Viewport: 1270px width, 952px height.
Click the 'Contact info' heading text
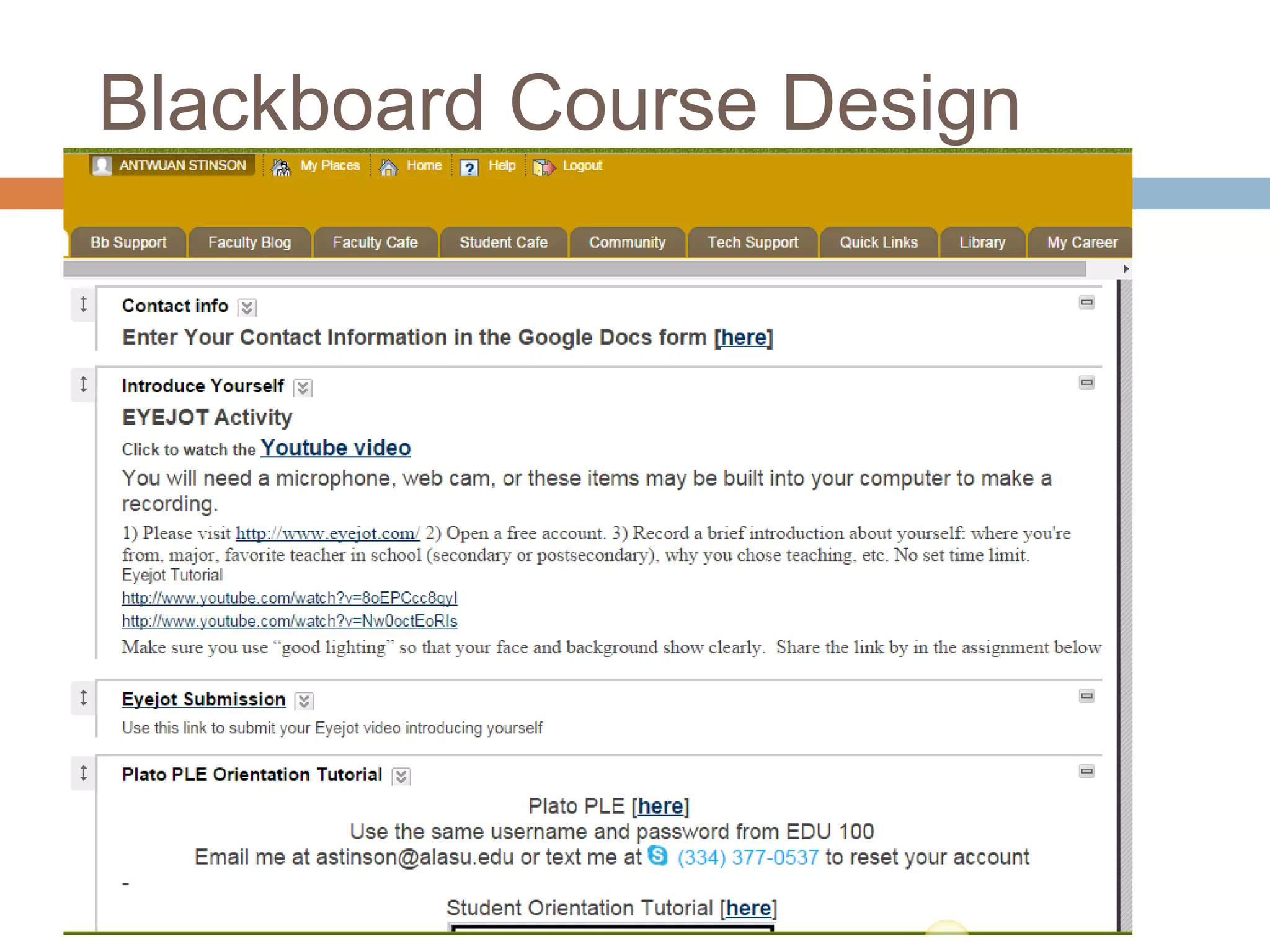click(x=175, y=306)
